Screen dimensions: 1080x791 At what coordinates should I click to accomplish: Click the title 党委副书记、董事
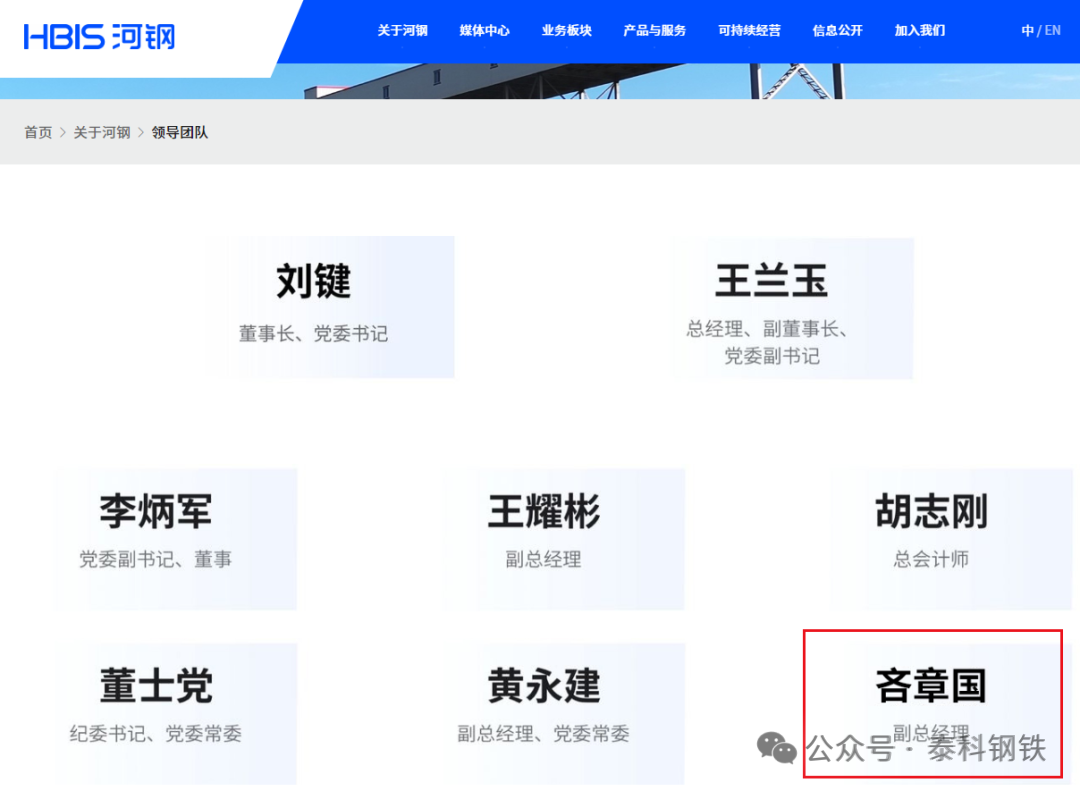(x=156, y=559)
